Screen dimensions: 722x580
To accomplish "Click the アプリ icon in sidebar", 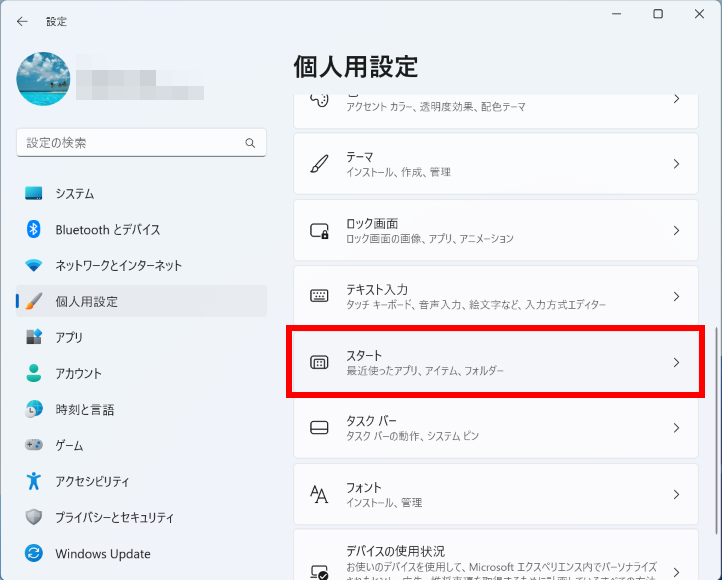I will (34, 337).
